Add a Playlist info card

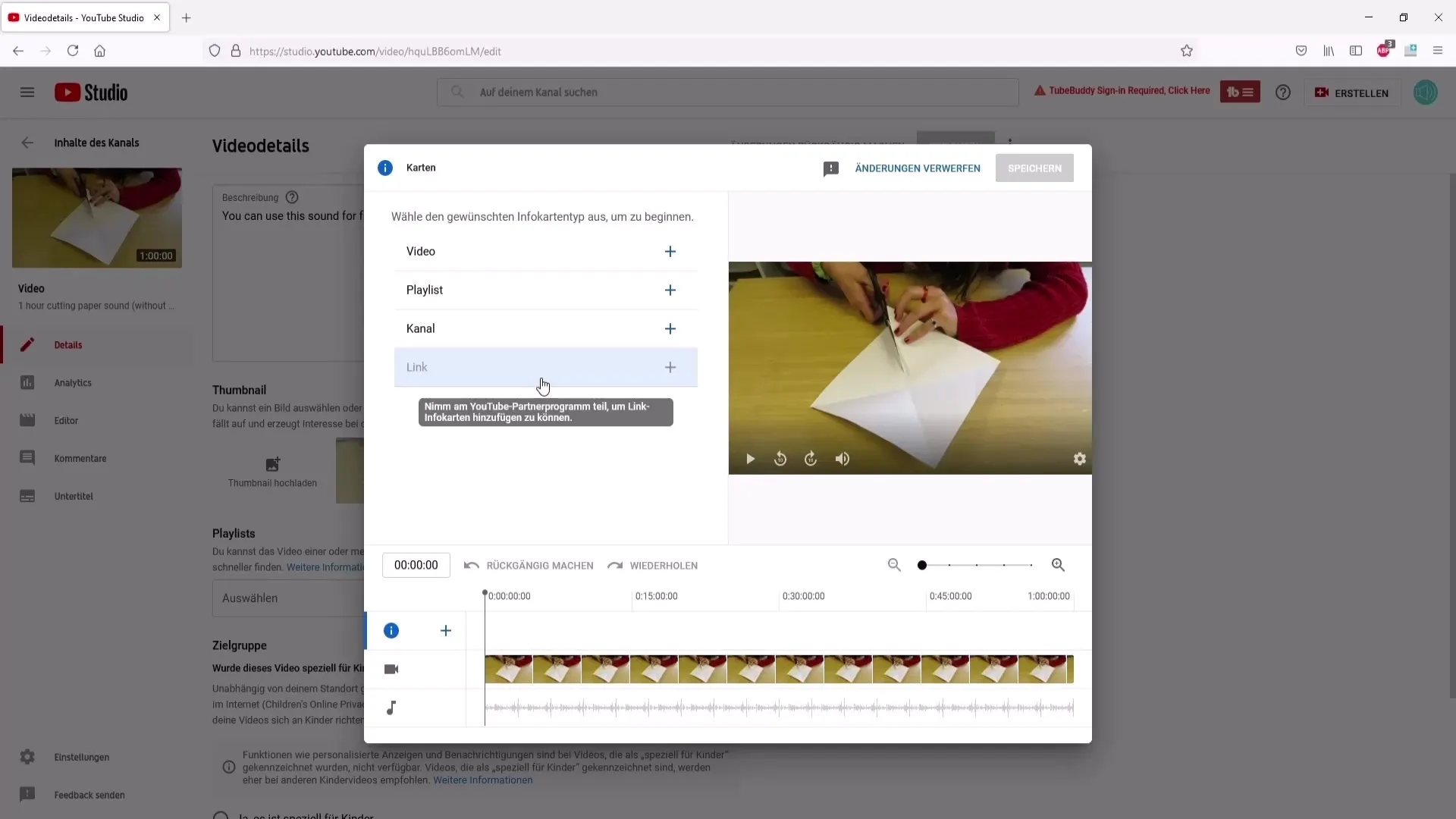point(670,290)
